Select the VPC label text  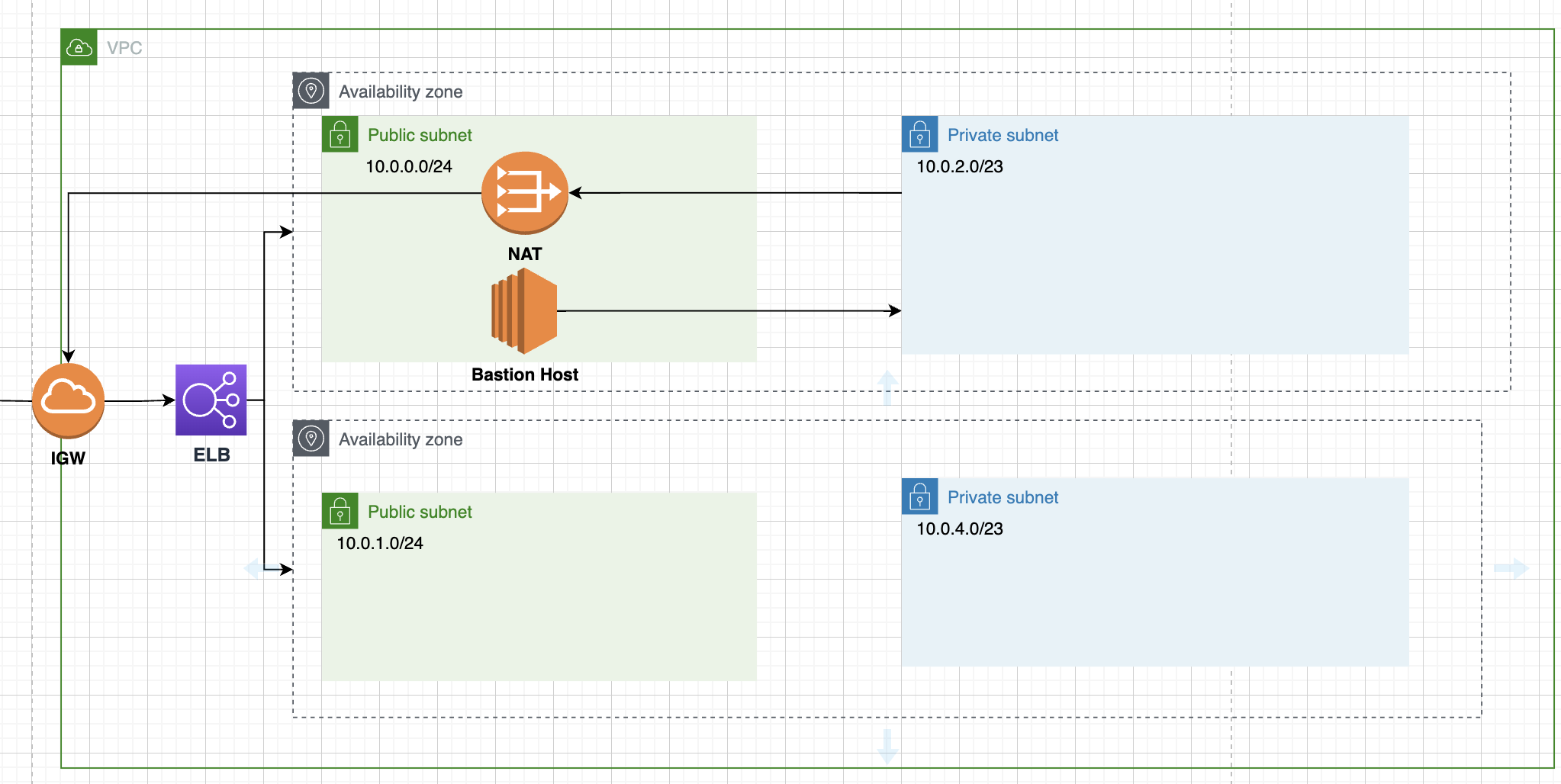click(x=124, y=48)
